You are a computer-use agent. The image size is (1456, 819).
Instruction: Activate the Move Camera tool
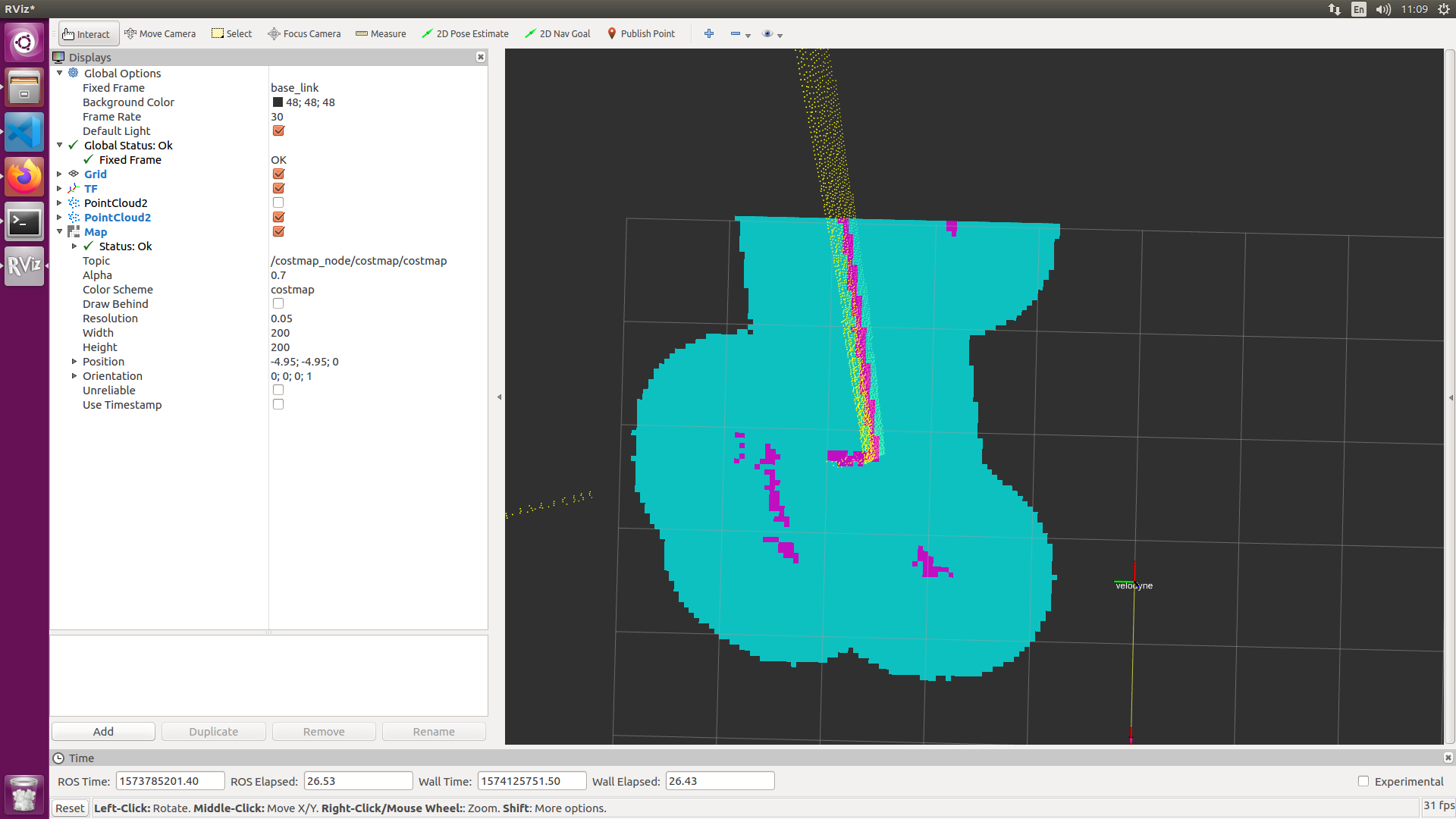[x=160, y=34]
